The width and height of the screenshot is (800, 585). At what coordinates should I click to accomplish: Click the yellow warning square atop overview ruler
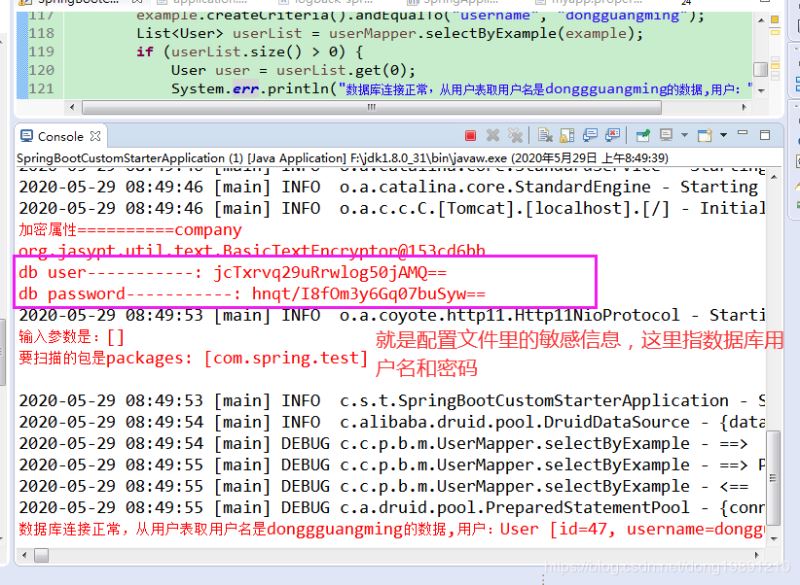click(x=775, y=20)
